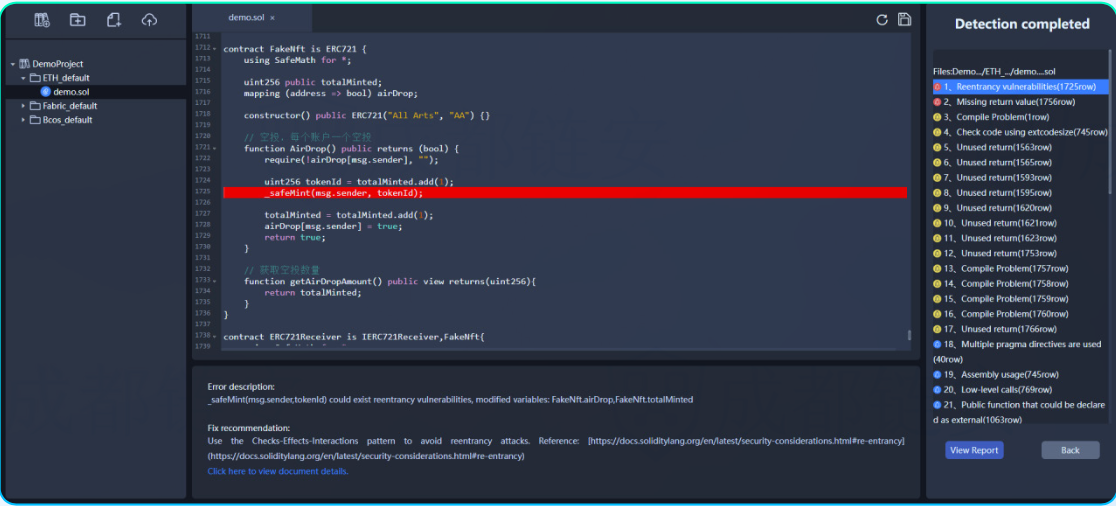
Task: Select Compile Problem(1759row) result
Action: [x=1021, y=299]
